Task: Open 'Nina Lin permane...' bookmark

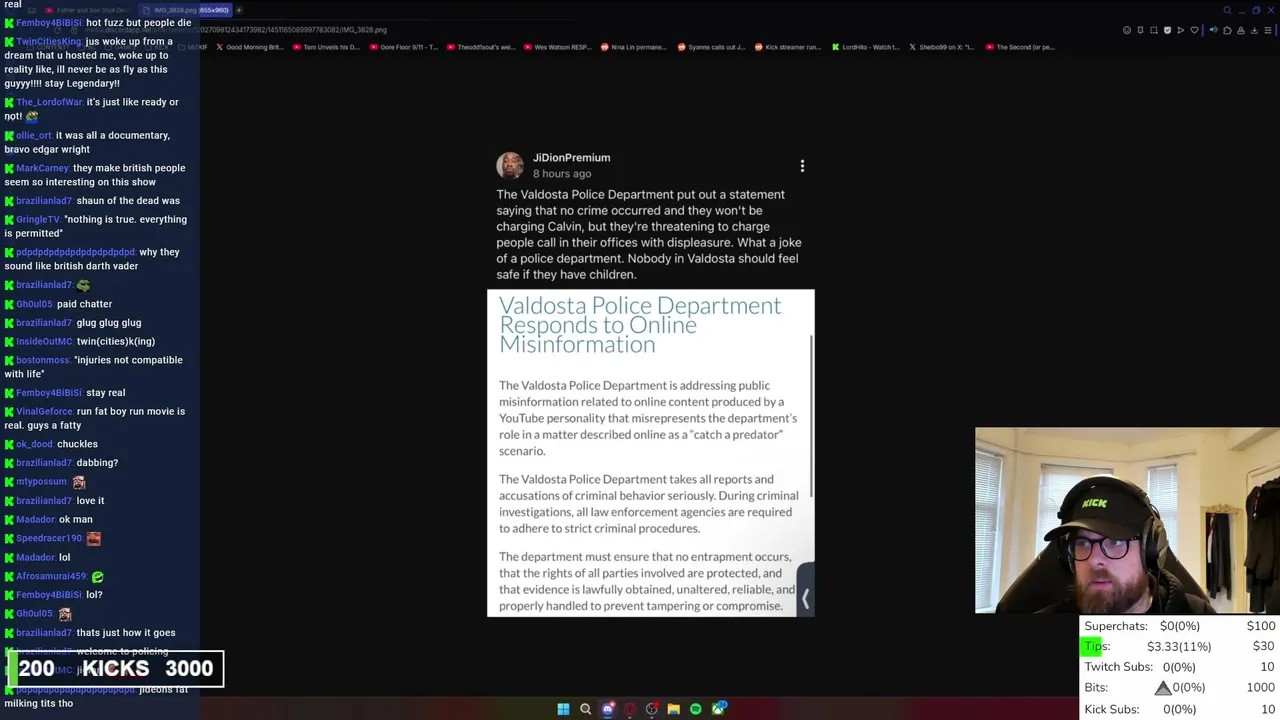Action: click(x=635, y=47)
